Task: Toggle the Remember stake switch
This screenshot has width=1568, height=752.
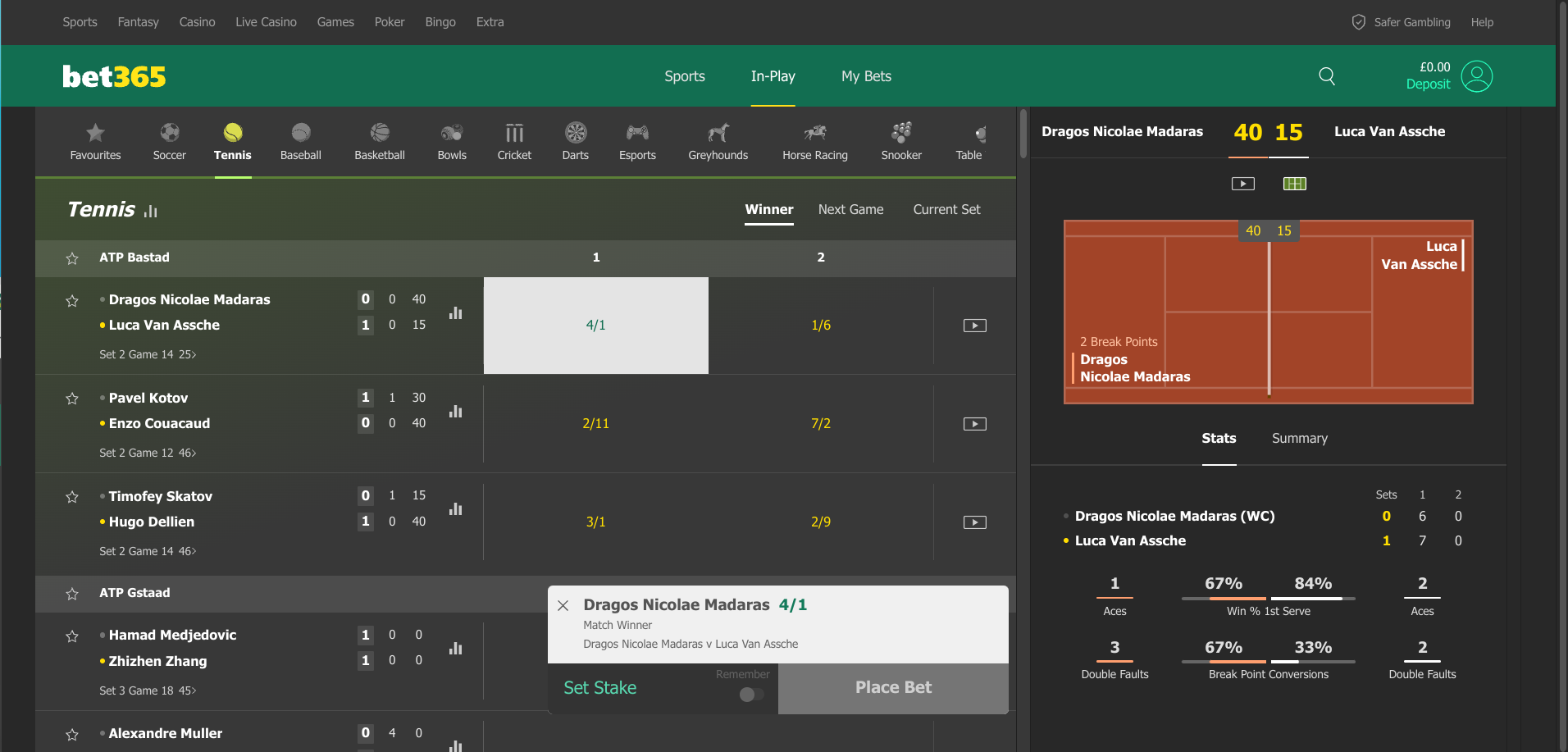Action: [x=751, y=695]
